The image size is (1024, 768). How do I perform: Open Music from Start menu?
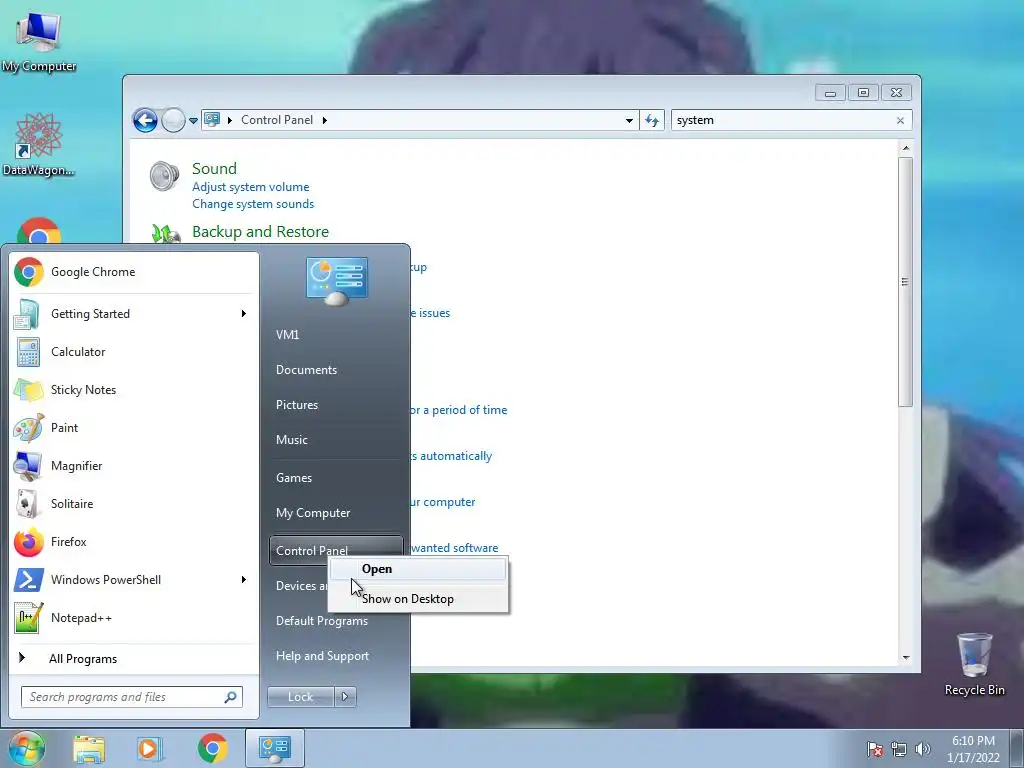[x=336, y=440]
